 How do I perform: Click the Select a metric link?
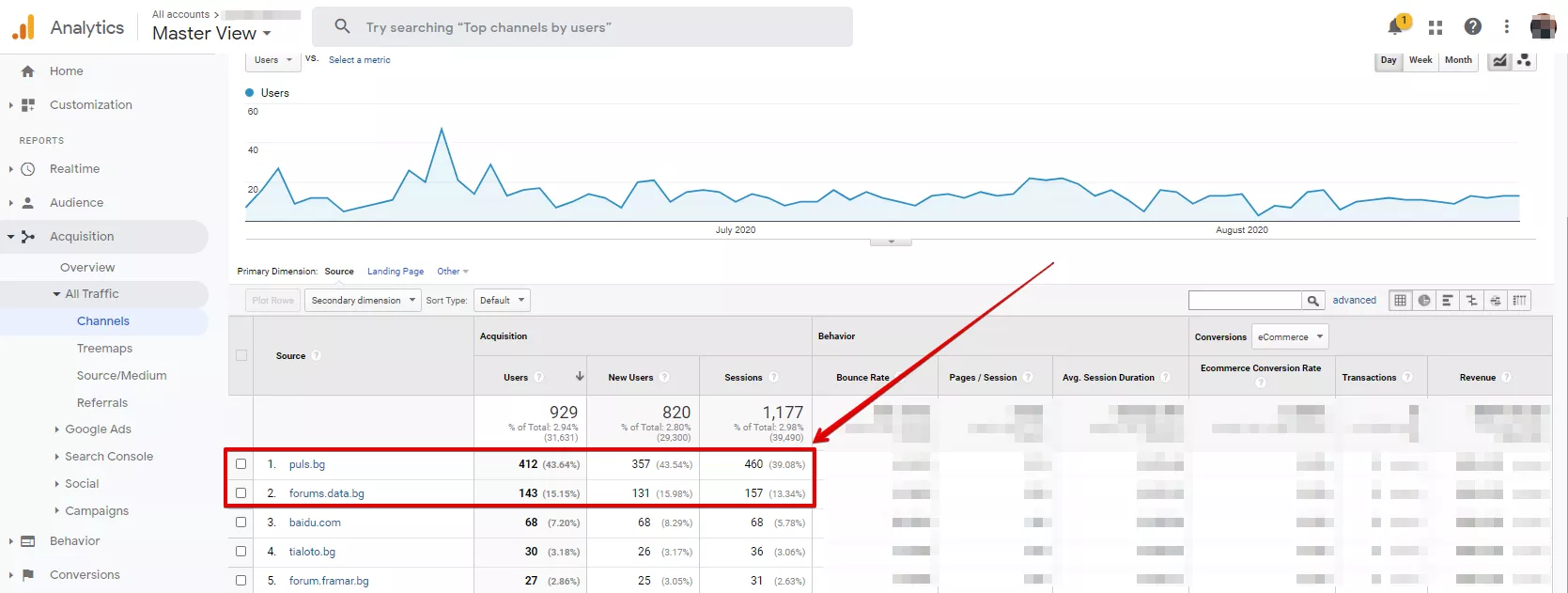[x=359, y=60]
